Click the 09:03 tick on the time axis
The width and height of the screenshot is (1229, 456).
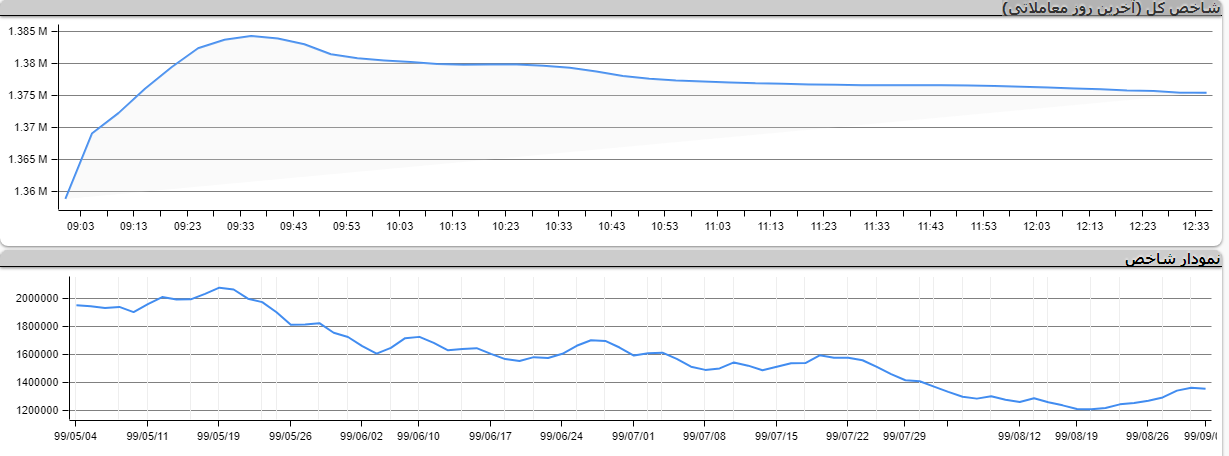tap(80, 227)
